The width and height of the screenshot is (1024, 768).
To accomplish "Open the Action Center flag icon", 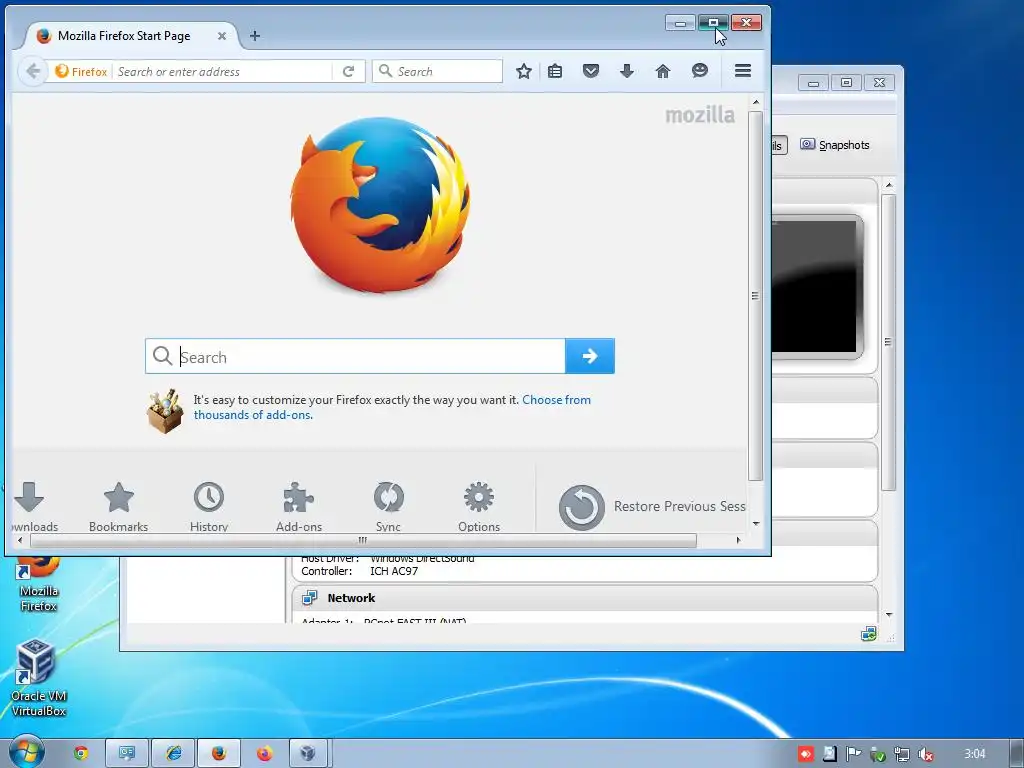I will tap(853, 754).
